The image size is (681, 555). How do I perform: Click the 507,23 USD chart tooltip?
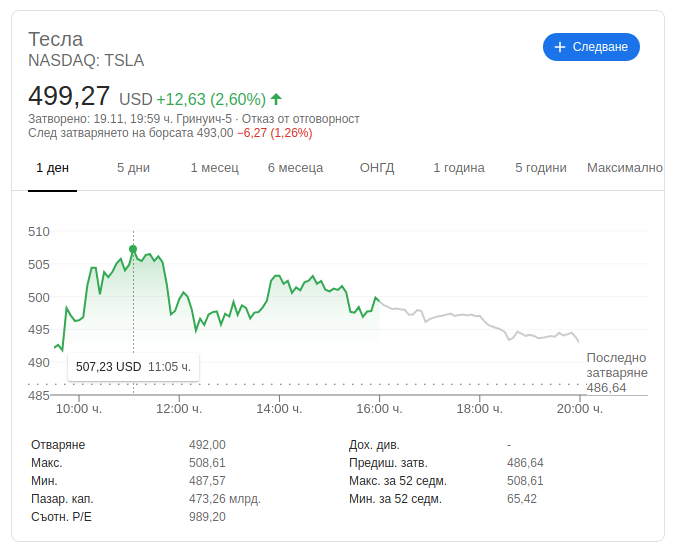click(133, 367)
